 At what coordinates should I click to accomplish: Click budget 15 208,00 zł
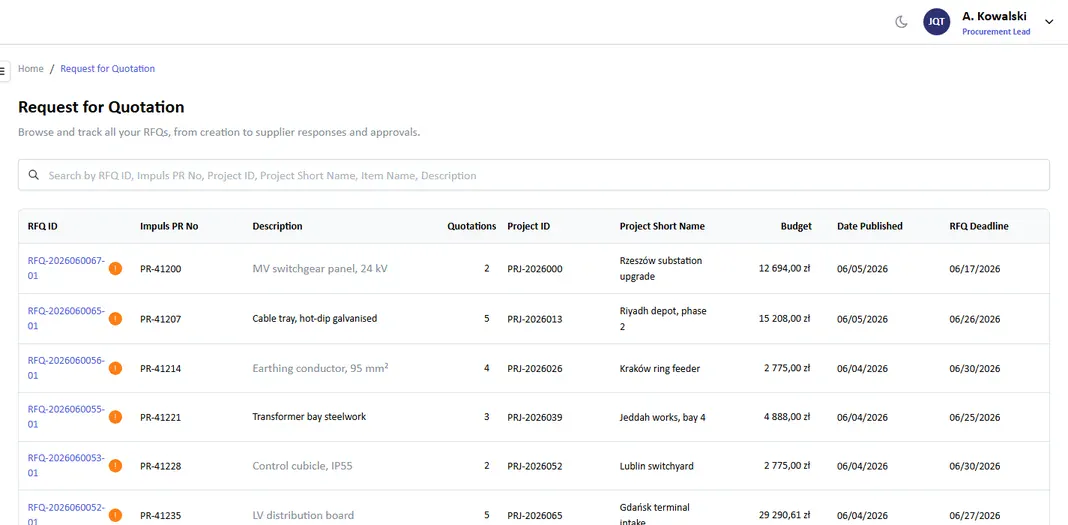click(x=784, y=318)
